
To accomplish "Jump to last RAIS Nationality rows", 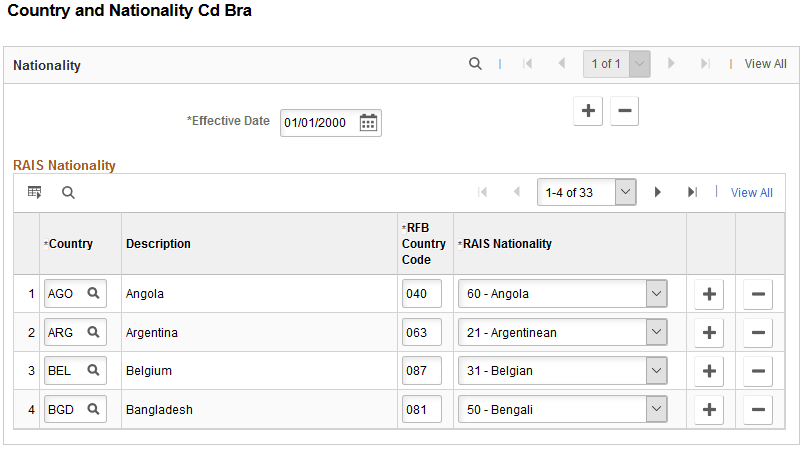I will 692,192.
